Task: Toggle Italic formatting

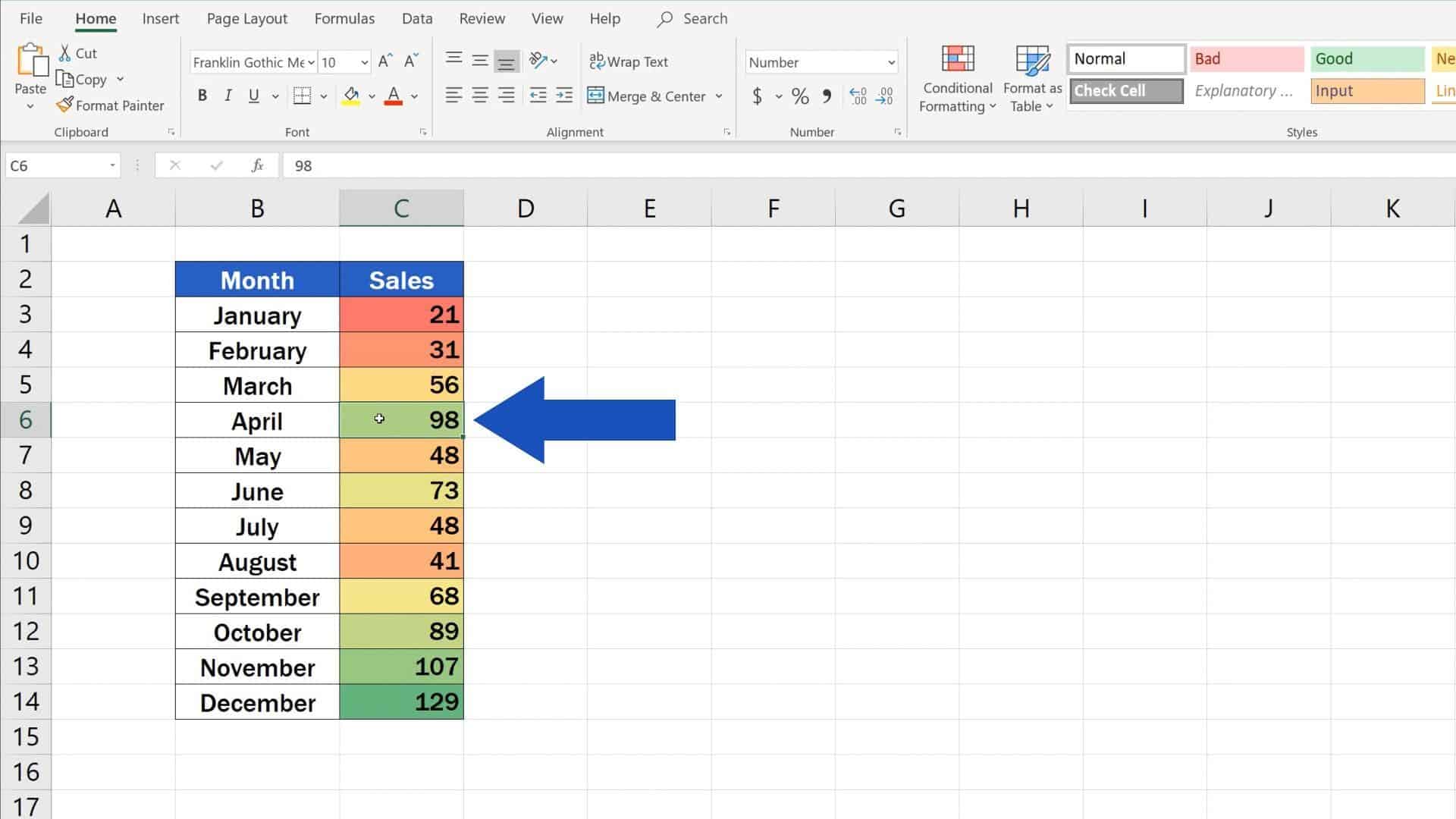Action: point(227,96)
